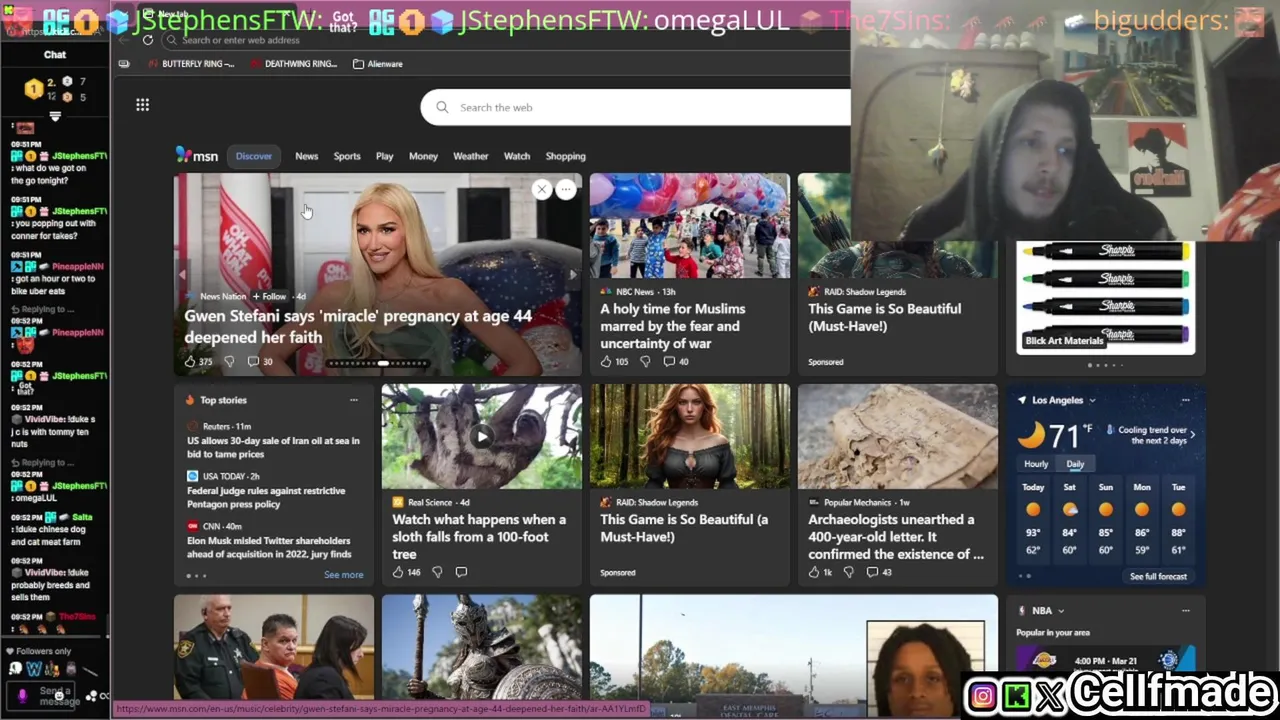Dislike the Muslims holy time article
Image resolution: width=1280 pixels, height=720 pixels.
pyautogui.click(x=645, y=361)
